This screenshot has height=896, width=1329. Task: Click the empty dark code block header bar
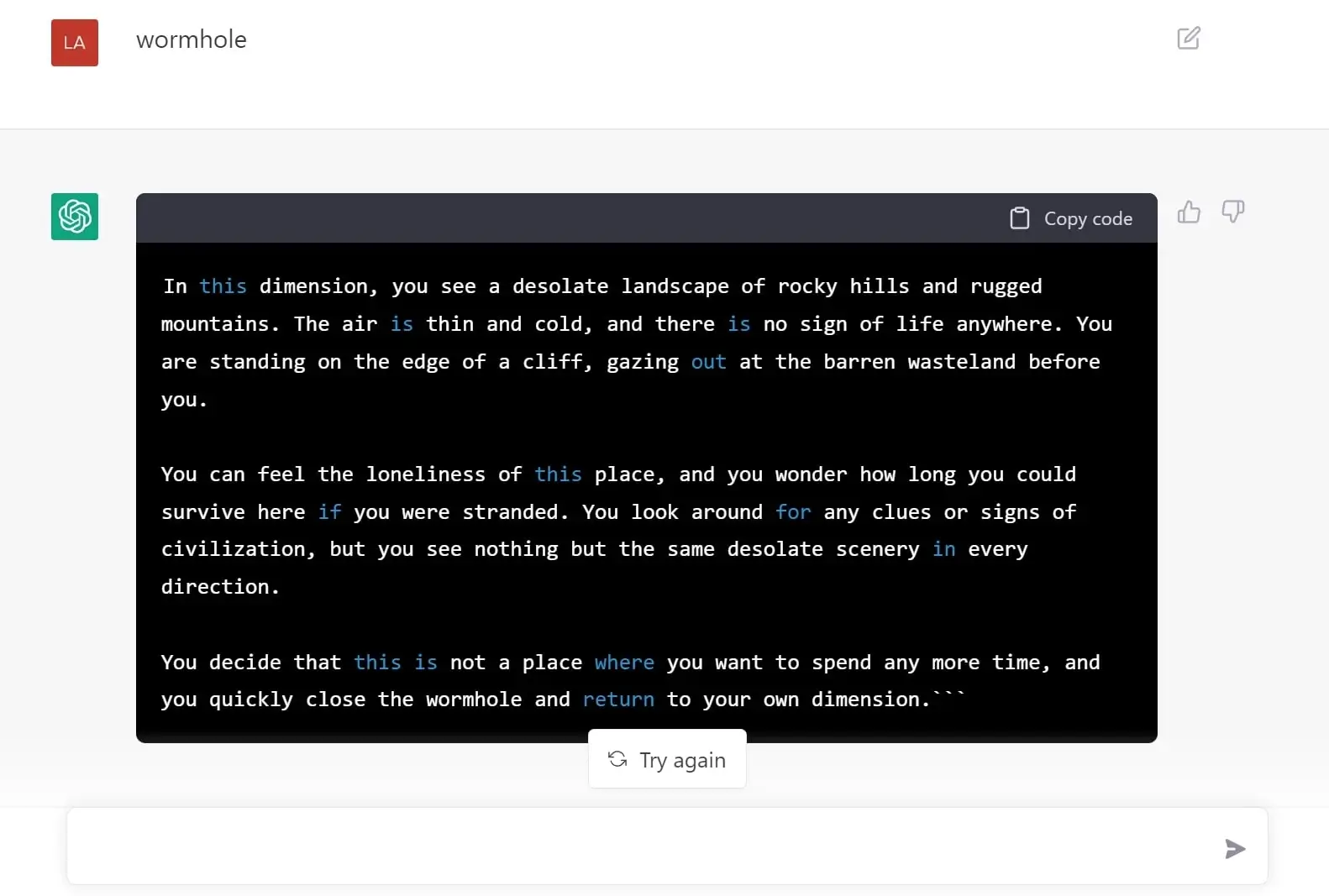click(x=571, y=218)
